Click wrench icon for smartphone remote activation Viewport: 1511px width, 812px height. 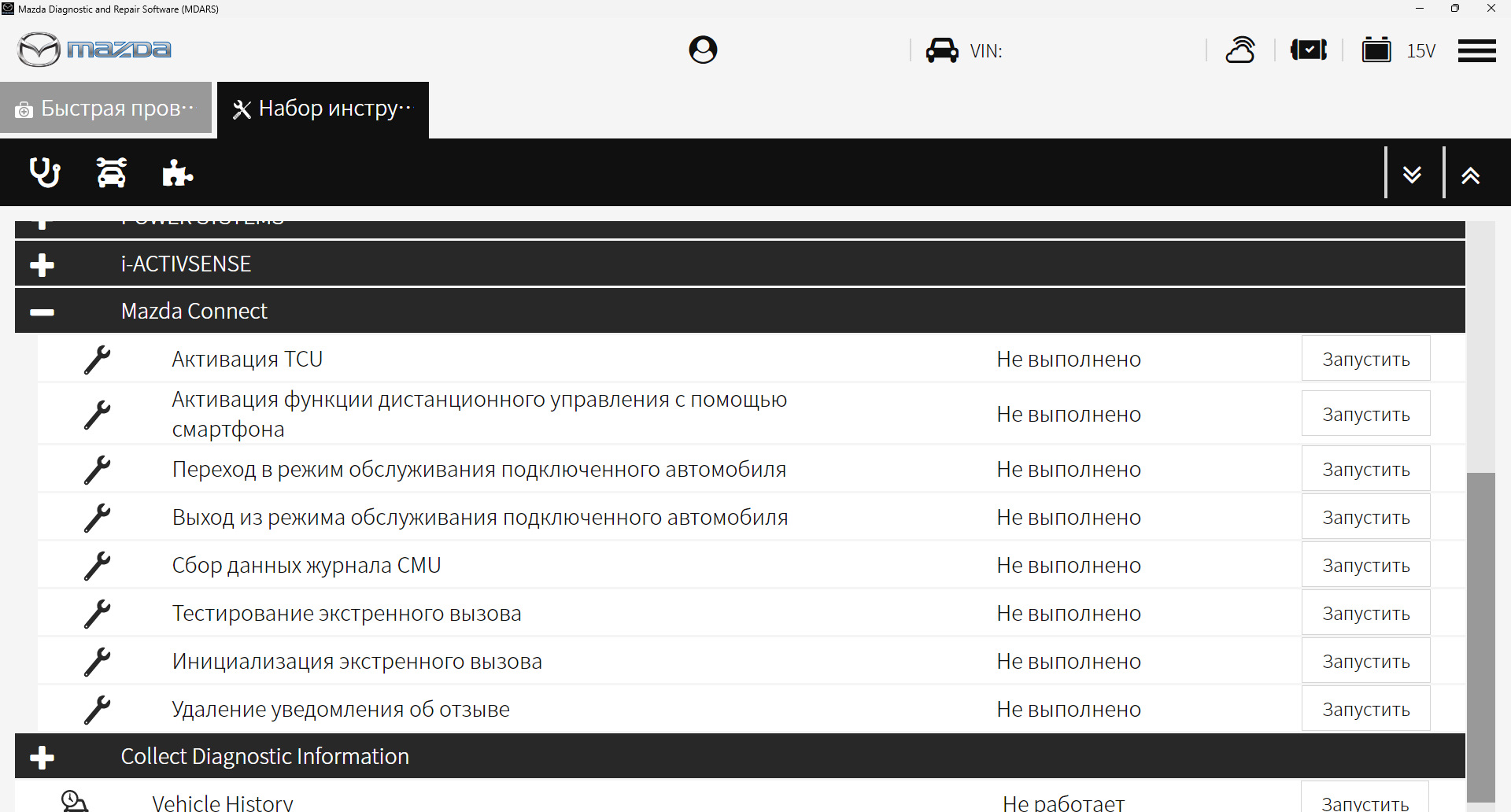click(98, 415)
